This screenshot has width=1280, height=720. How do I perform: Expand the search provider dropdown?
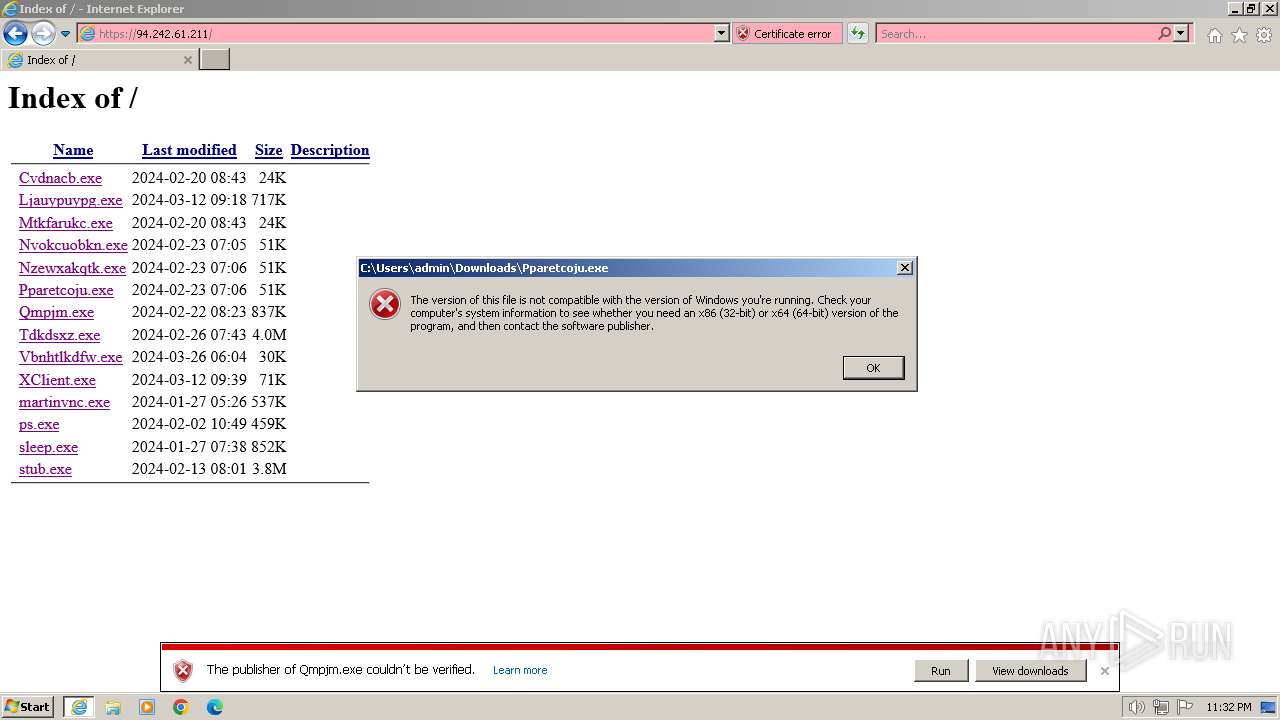(1181, 33)
